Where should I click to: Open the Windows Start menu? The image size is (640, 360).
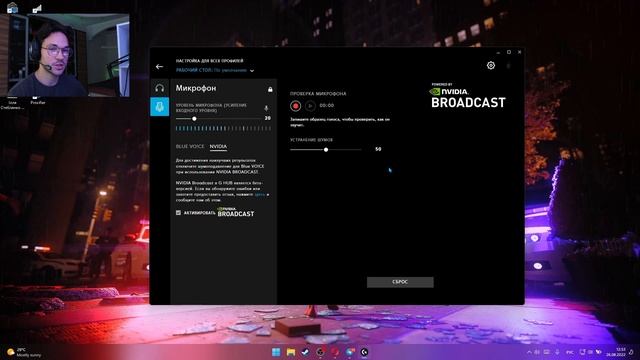(276, 352)
